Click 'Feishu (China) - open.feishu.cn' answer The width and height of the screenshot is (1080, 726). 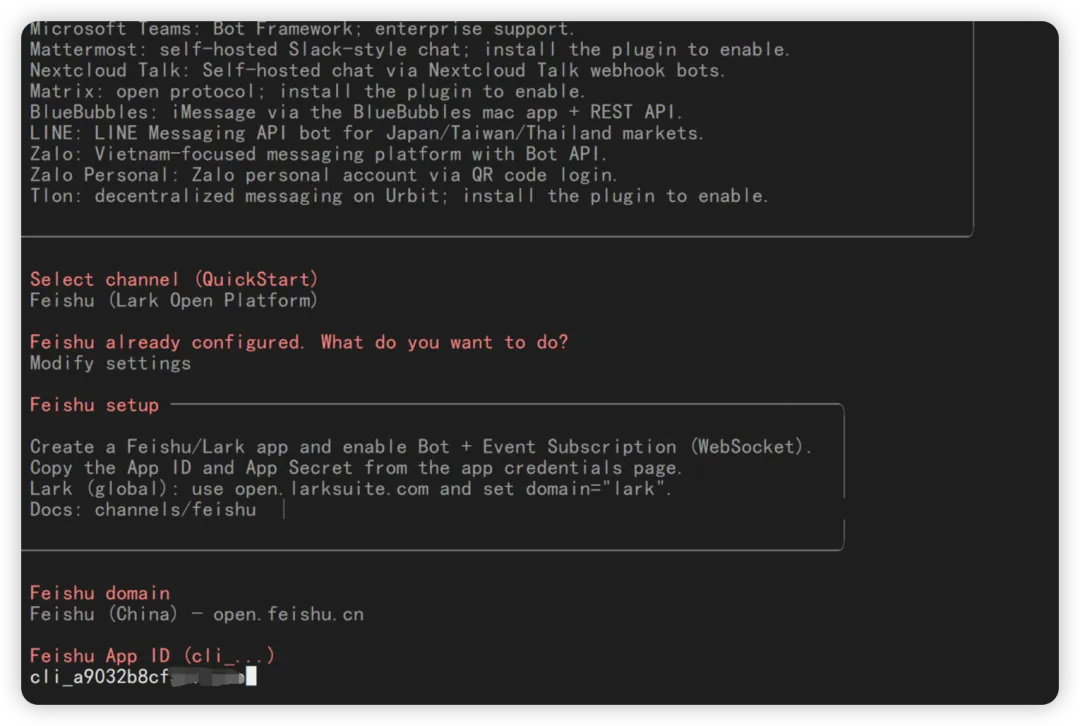[x=196, y=614]
